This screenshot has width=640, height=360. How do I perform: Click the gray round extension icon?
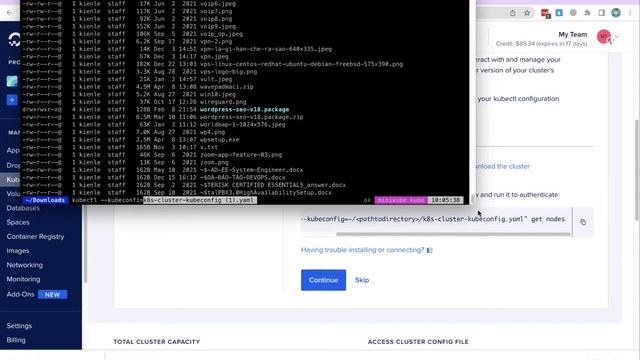573,13
